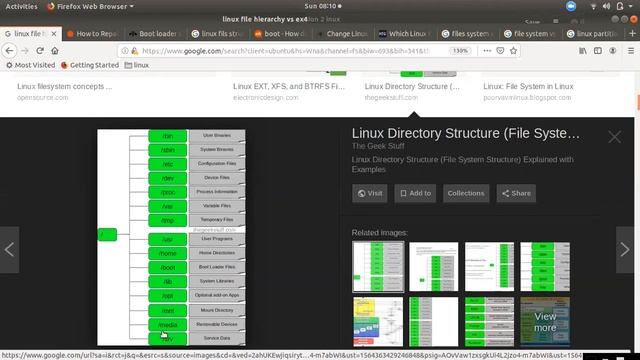Screen dimensions: 640x360
Task: Switch to the 'Change Linux' tab
Action: (x=343, y=33)
